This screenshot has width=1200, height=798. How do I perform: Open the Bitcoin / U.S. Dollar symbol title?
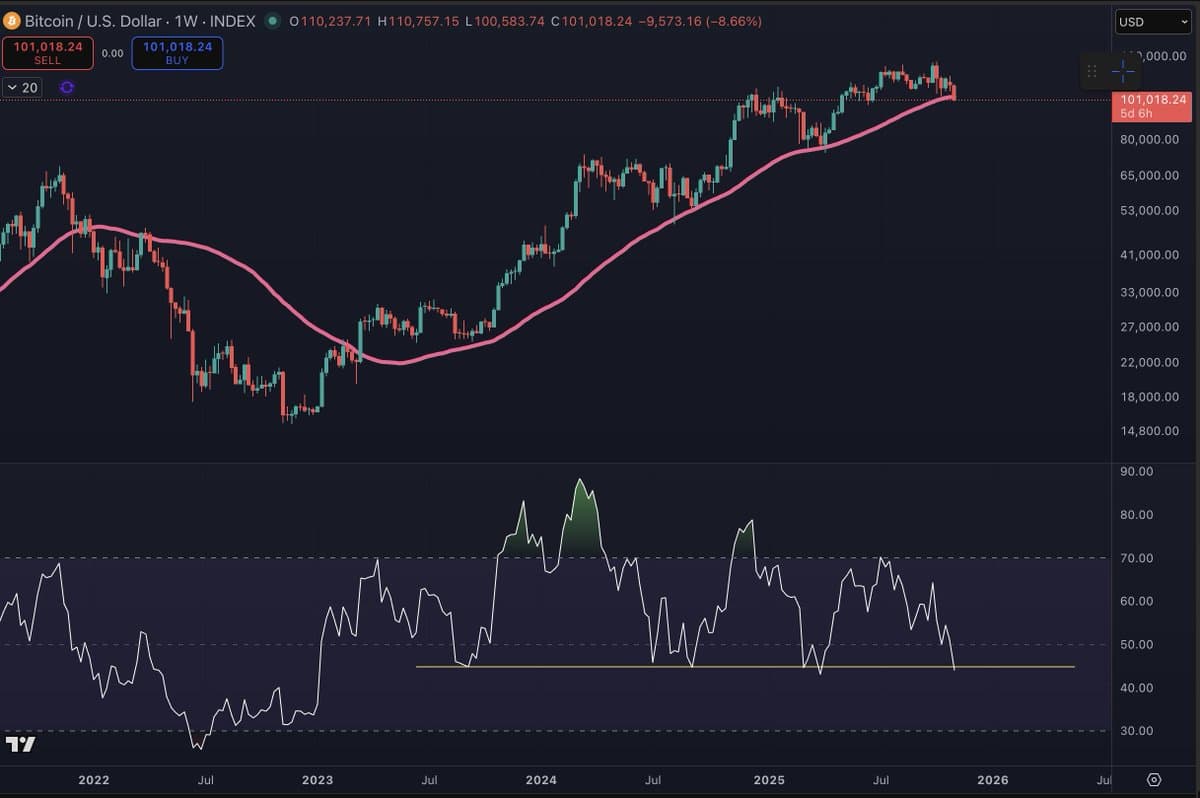coord(95,20)
